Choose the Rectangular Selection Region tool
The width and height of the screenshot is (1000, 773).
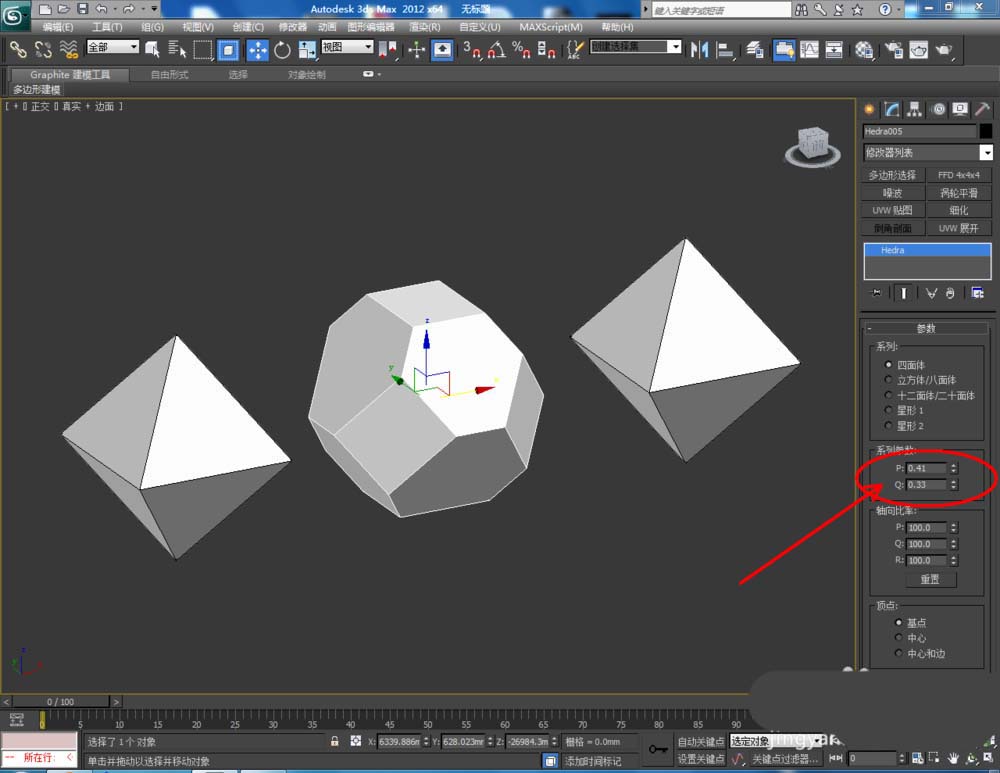[202, 50]
